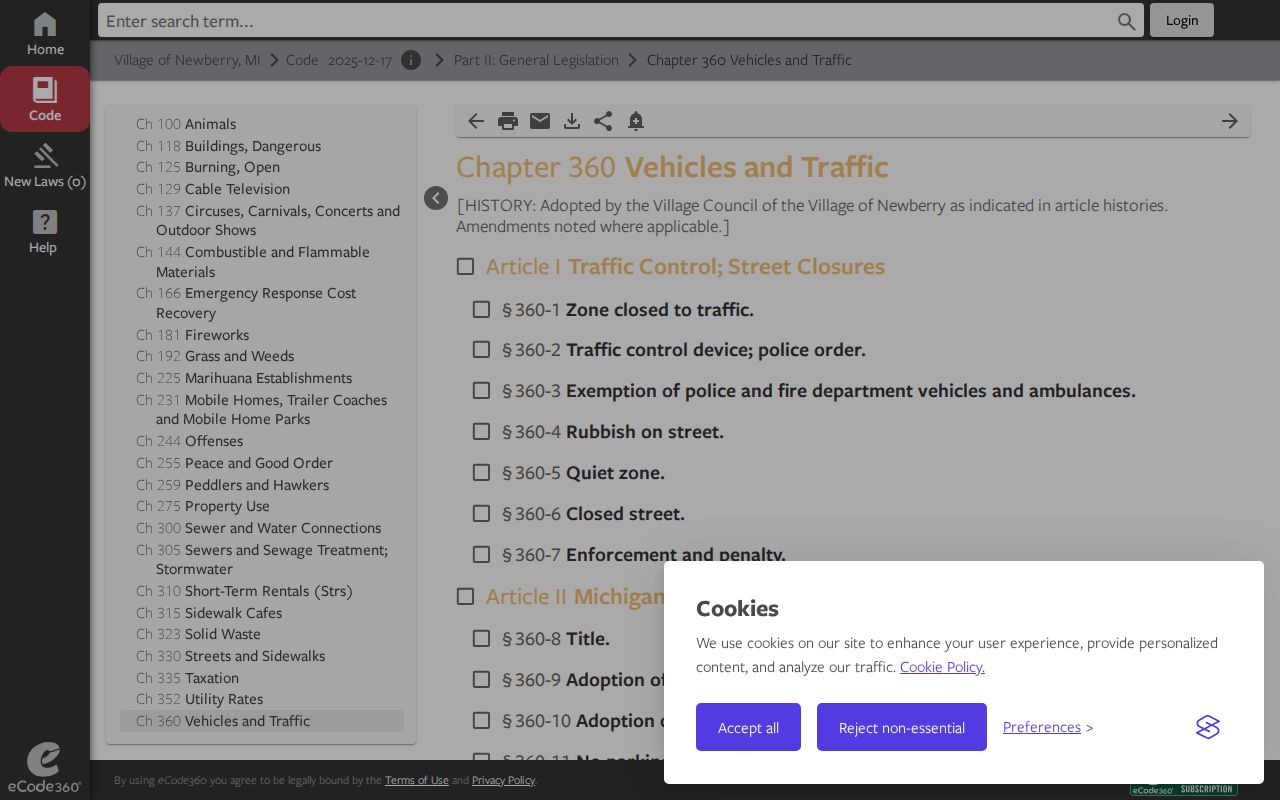Image resolution: width=1280 pixels, height=800 pixels.
Task: Toggle § 360-5 Quiet zone checkbox
Action: 481,472
